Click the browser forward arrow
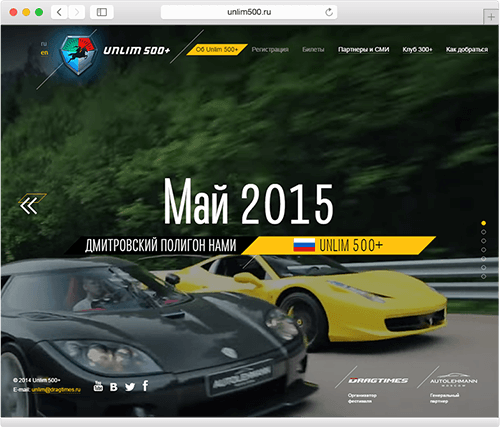This screenshot has width=500, height=427. pos(77,12)
